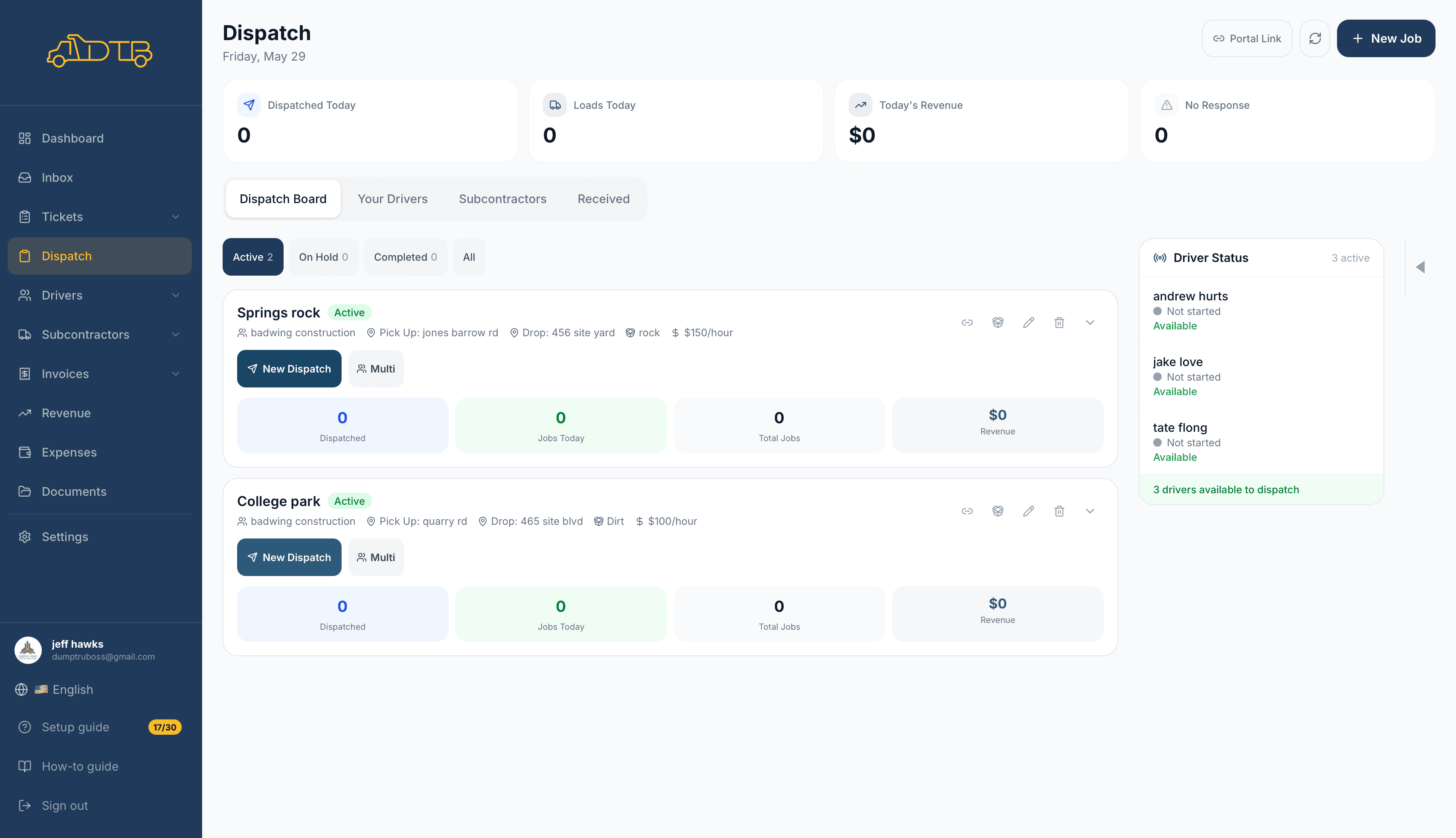Screen dimensions: 1456x838
Task: Click 'Pick Up: quarry rd' text
Action: [423, 521]
